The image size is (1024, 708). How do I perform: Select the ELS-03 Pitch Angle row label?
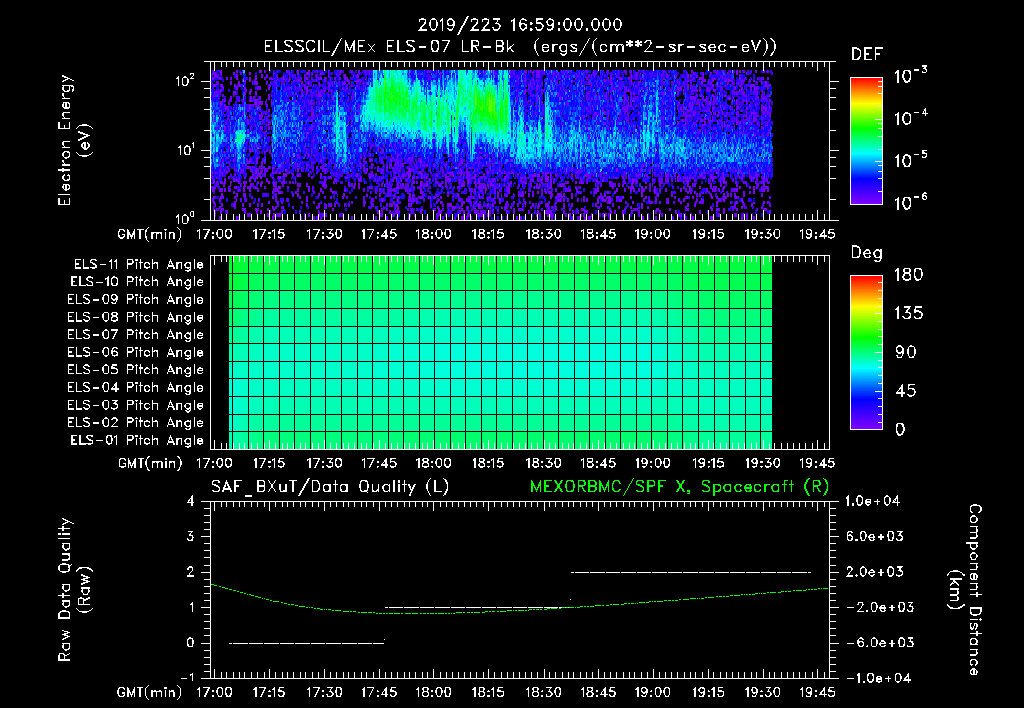pyautogui.click(x=136, y=405)
